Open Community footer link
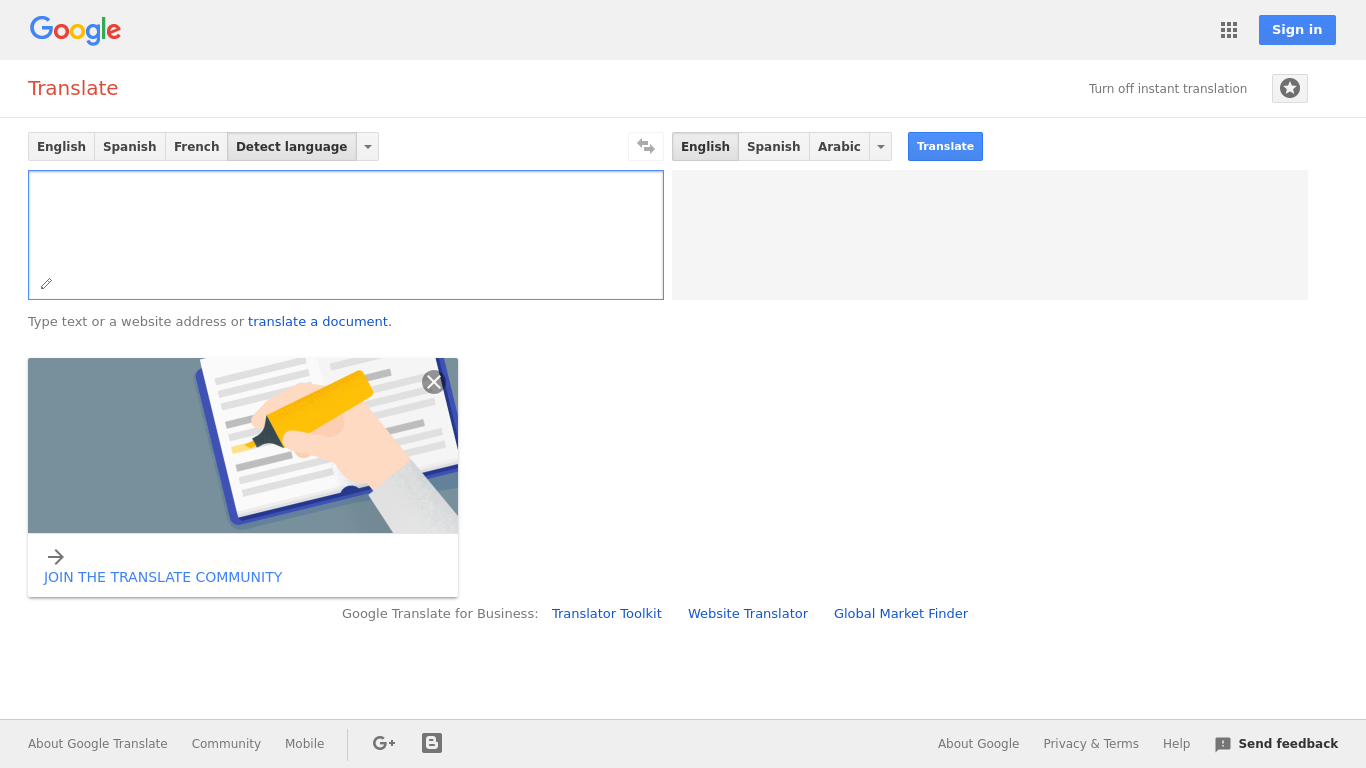The image size is (1366, 768). [x=226, y=744]
